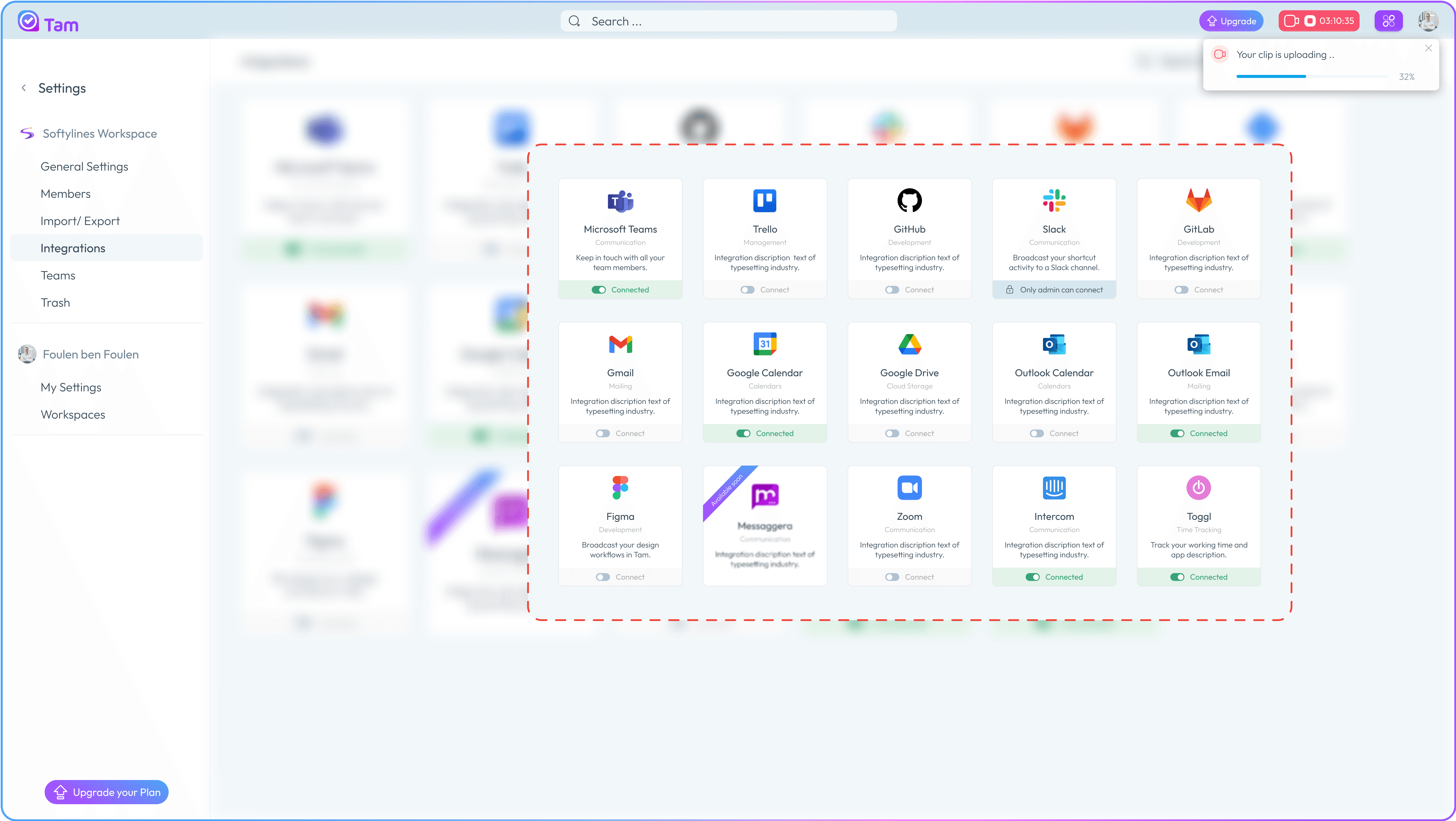Expand the Softylines Workspace section
Viewport: 1456px width, 821px height.
(99, 133)
